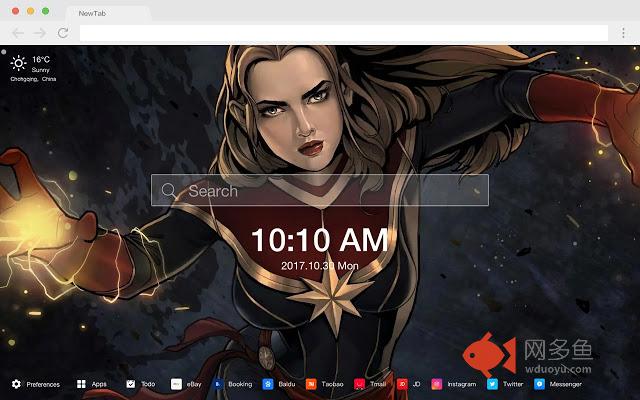Click the Chongqing, China location text
Viewport: 640px width, 400px height.
[33, 79]
